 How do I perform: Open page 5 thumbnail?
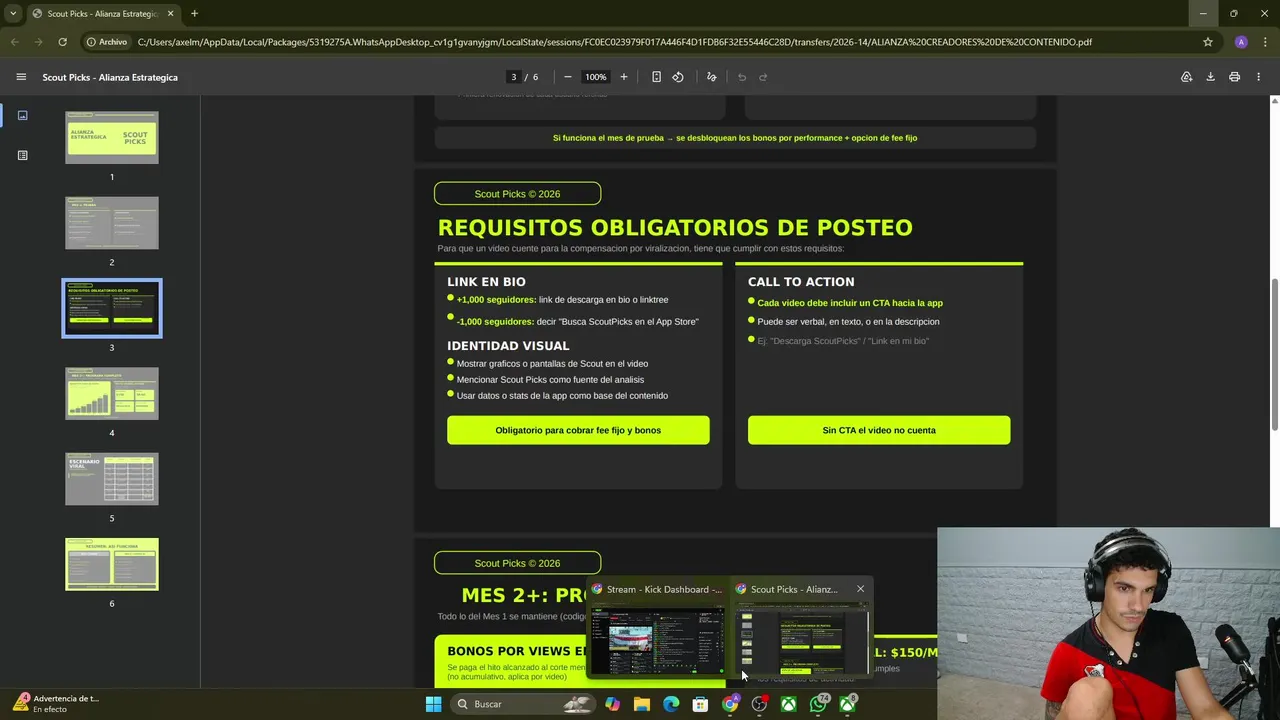pyautogui.click(x=112, y=479)
